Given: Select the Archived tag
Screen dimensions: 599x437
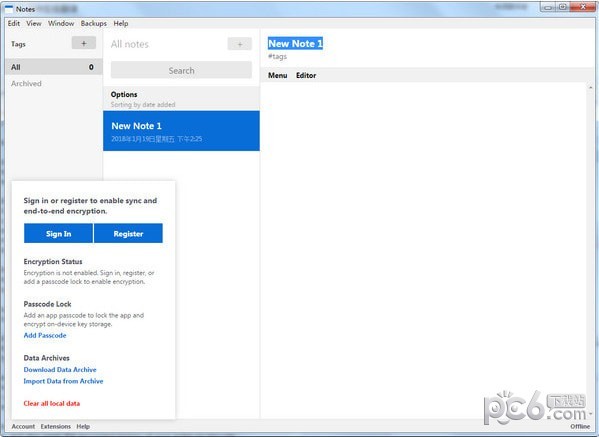Looking at the screenshot, I should (26, 83).
